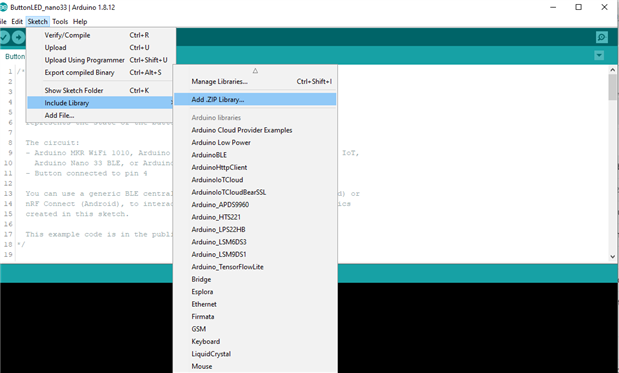
Task: Include the Keyboard library
Action: [x=255, y=341]
